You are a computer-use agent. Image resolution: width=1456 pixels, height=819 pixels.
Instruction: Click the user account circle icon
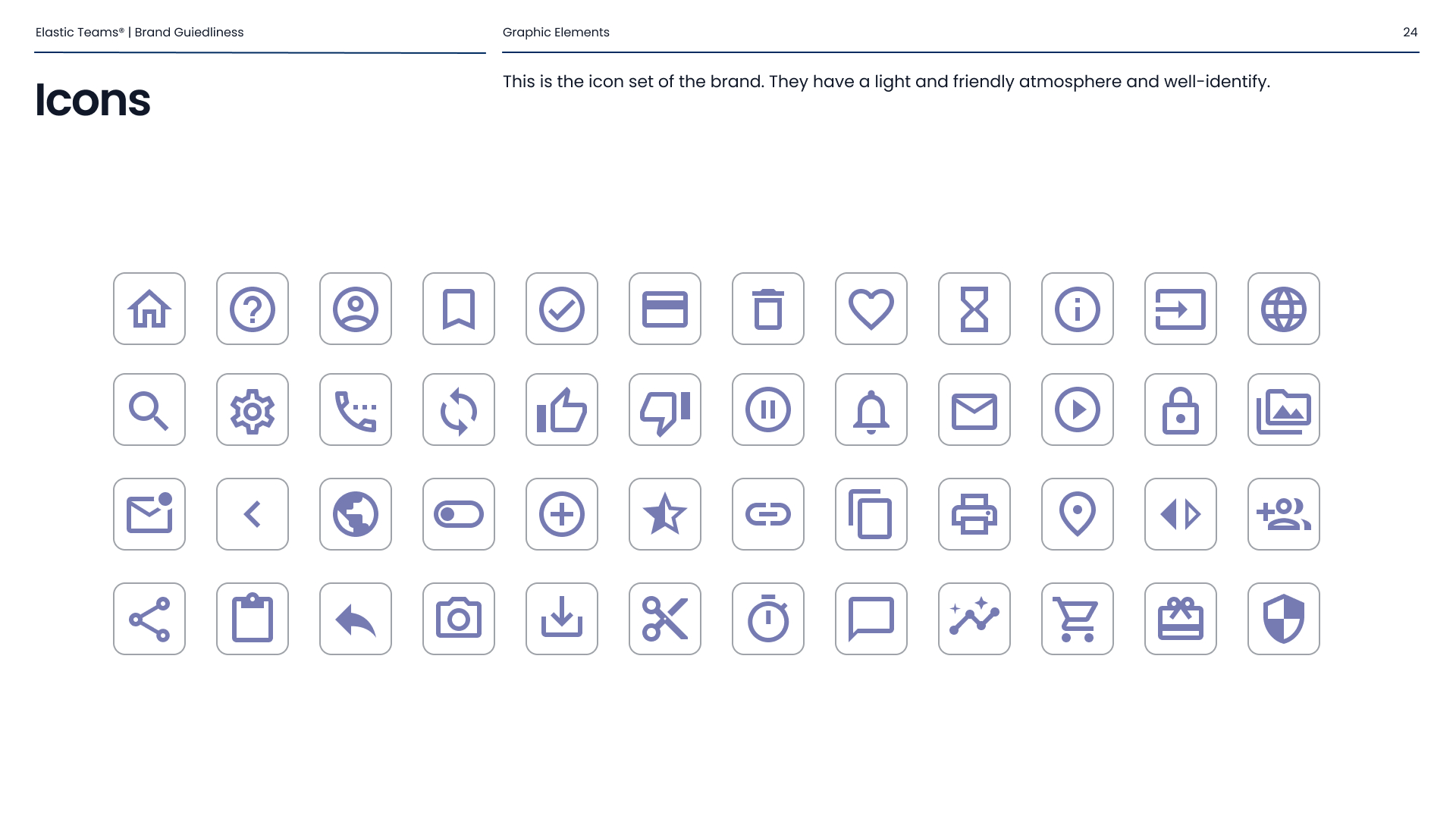356,309
